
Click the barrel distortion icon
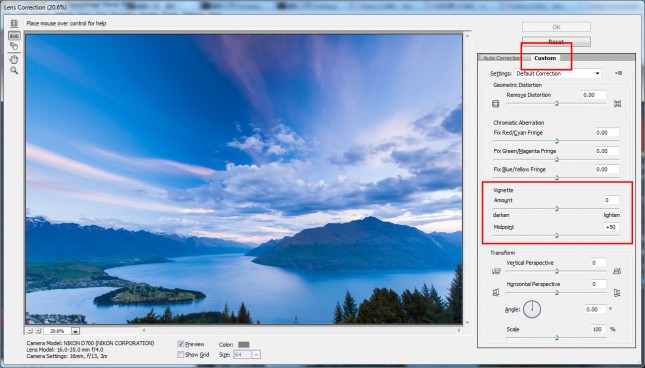[x=496, y=104]
